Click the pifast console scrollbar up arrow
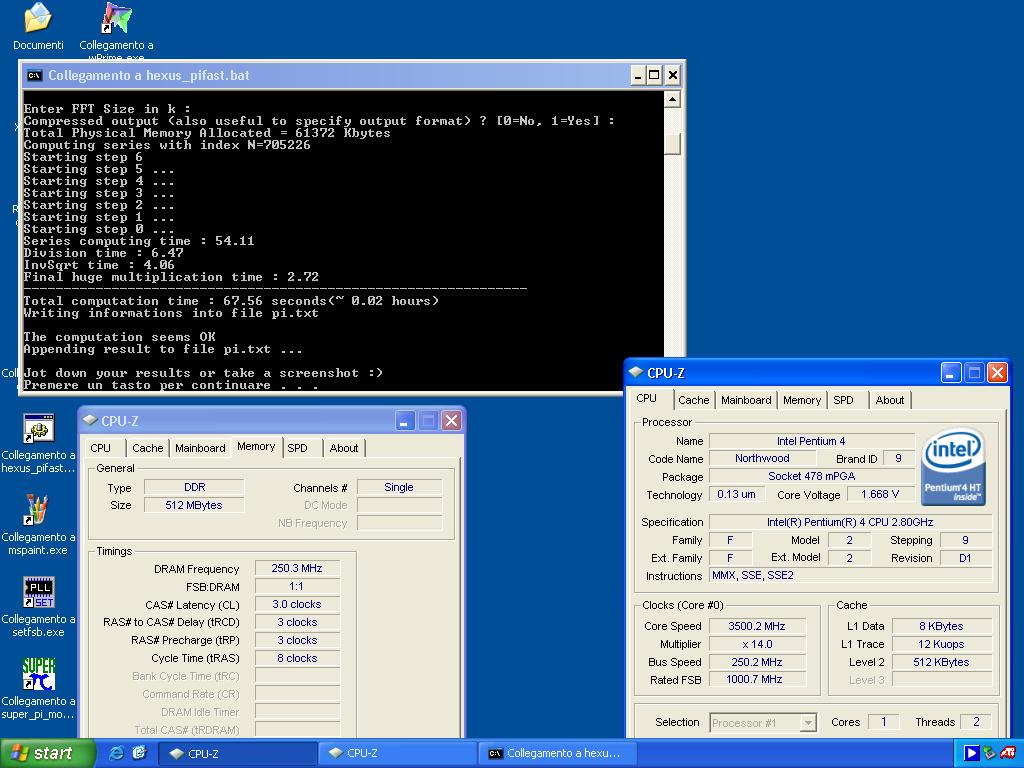Image resolution: width=1024 pixels, height=768 pixels. click(x=672, y=99)
